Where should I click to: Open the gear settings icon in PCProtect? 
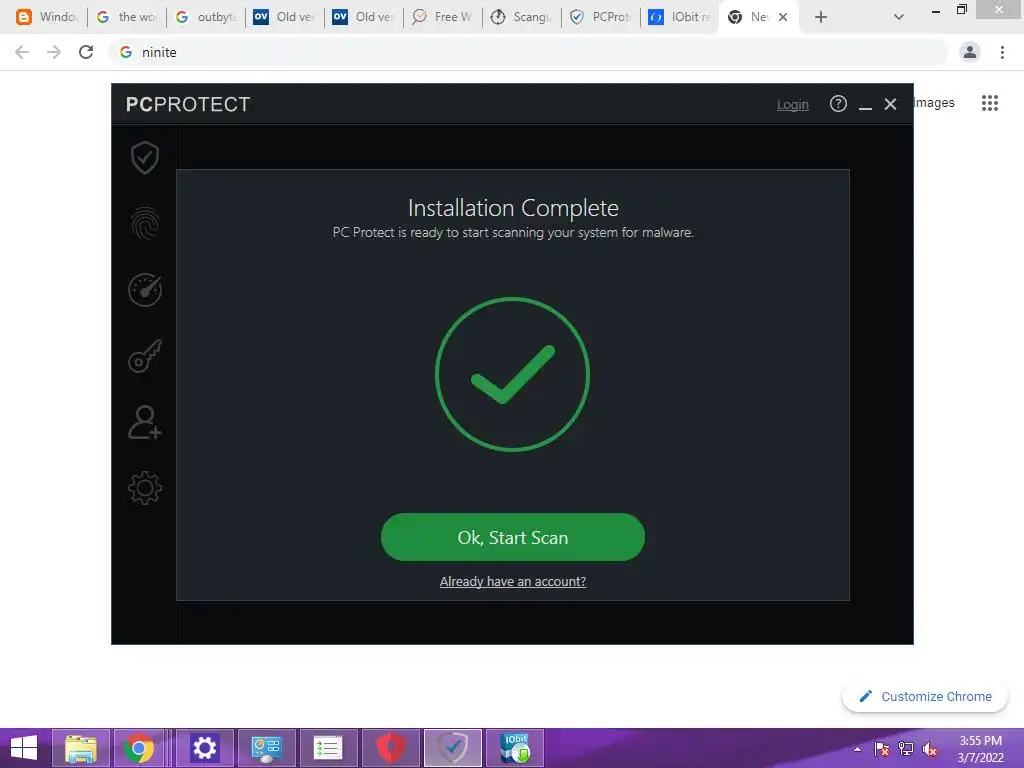coord(144,488)
